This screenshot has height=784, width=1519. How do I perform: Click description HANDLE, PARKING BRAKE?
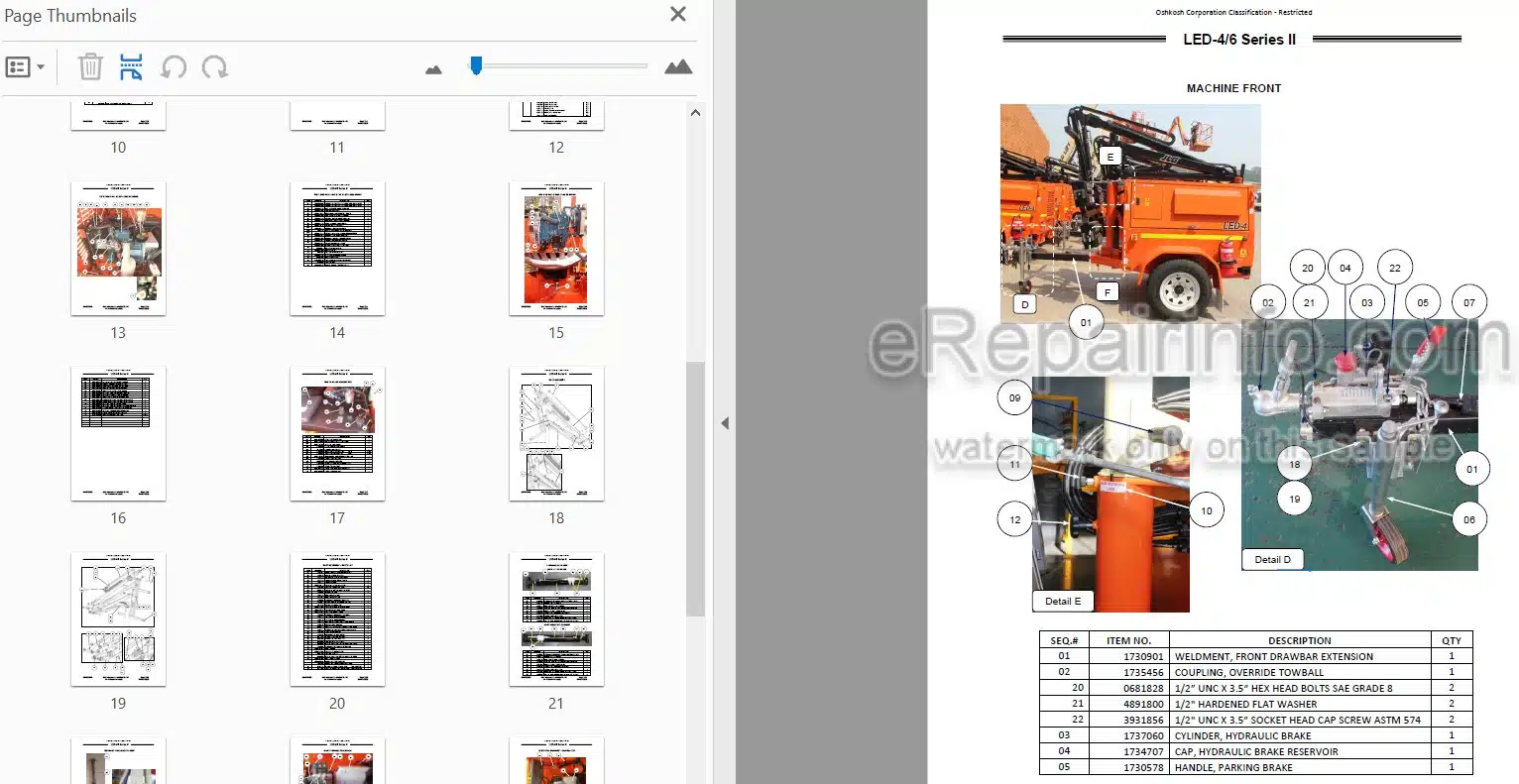pyautogui.click(x=1233, y=767)
